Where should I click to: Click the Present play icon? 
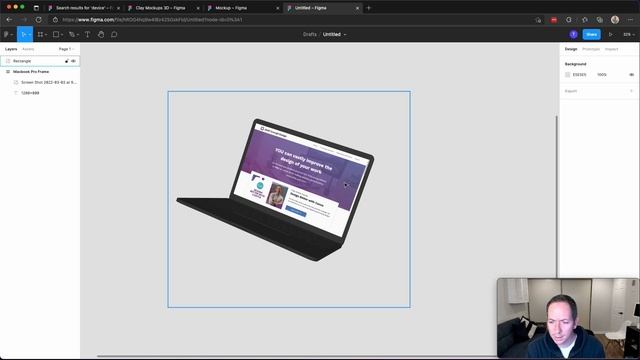click(611, 35)
